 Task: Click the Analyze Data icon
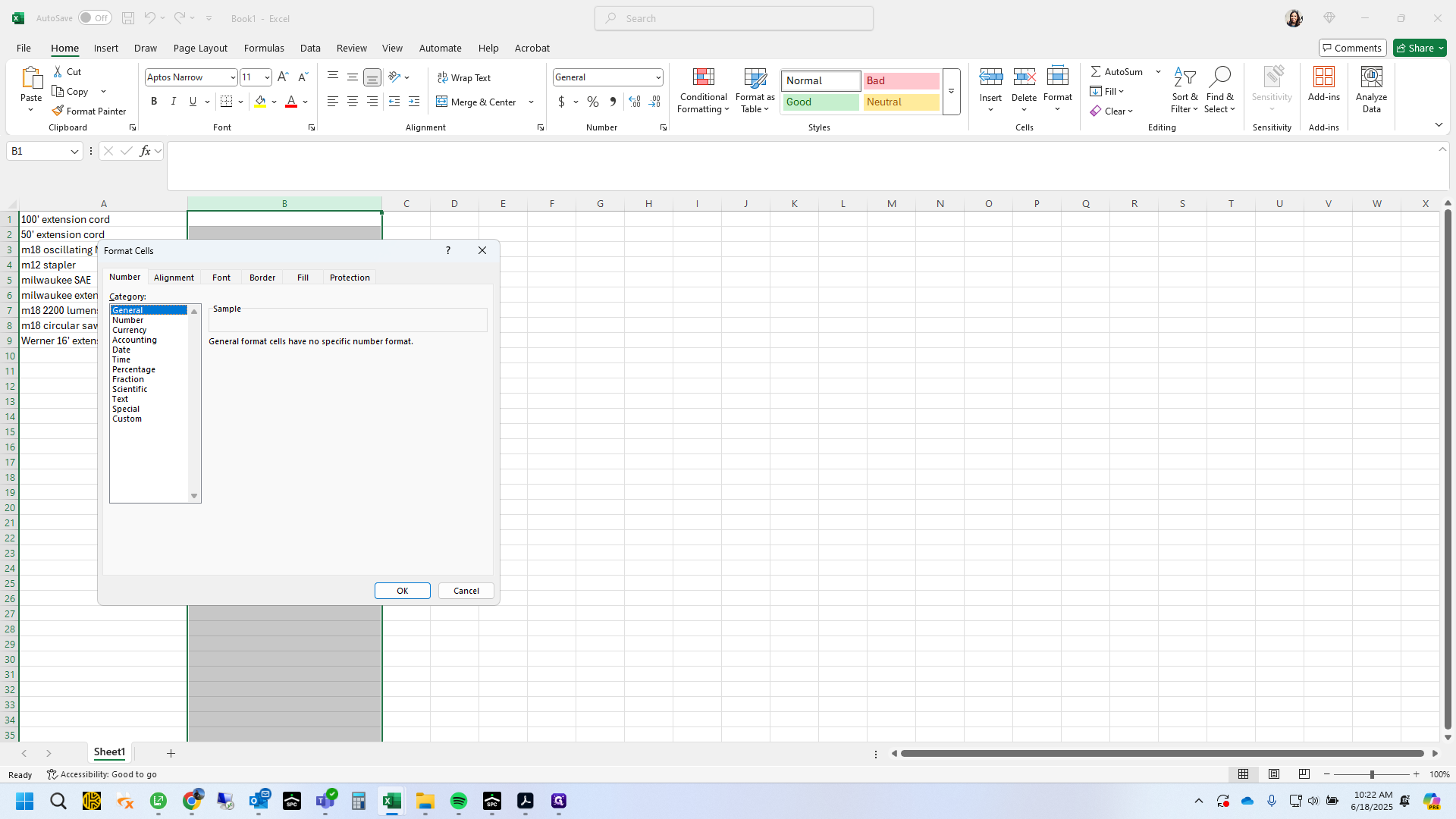coord(1371,77)
